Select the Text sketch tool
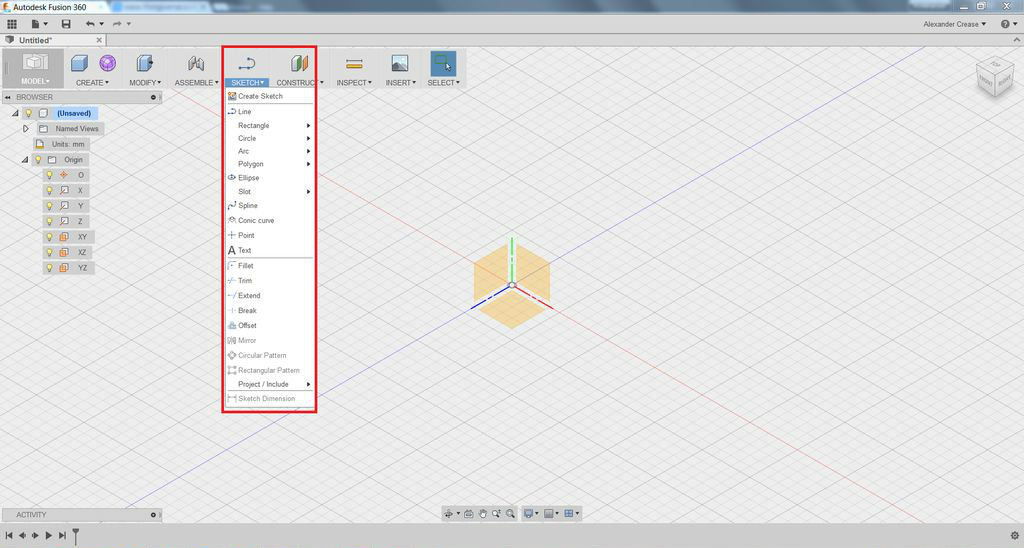 coord(269,250)
